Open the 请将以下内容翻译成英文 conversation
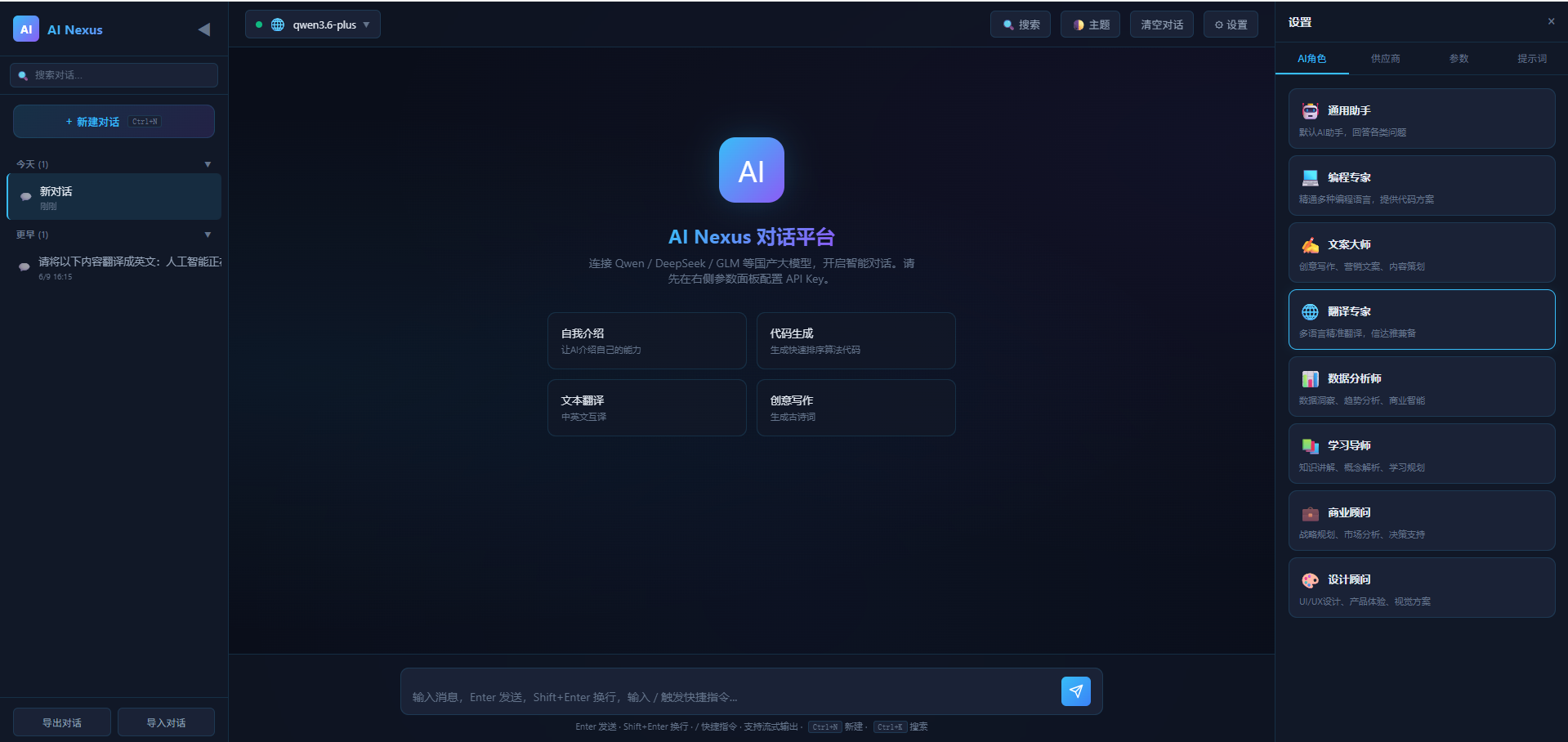The width and height of the screenshot is (1568, 742). [114, 267]
